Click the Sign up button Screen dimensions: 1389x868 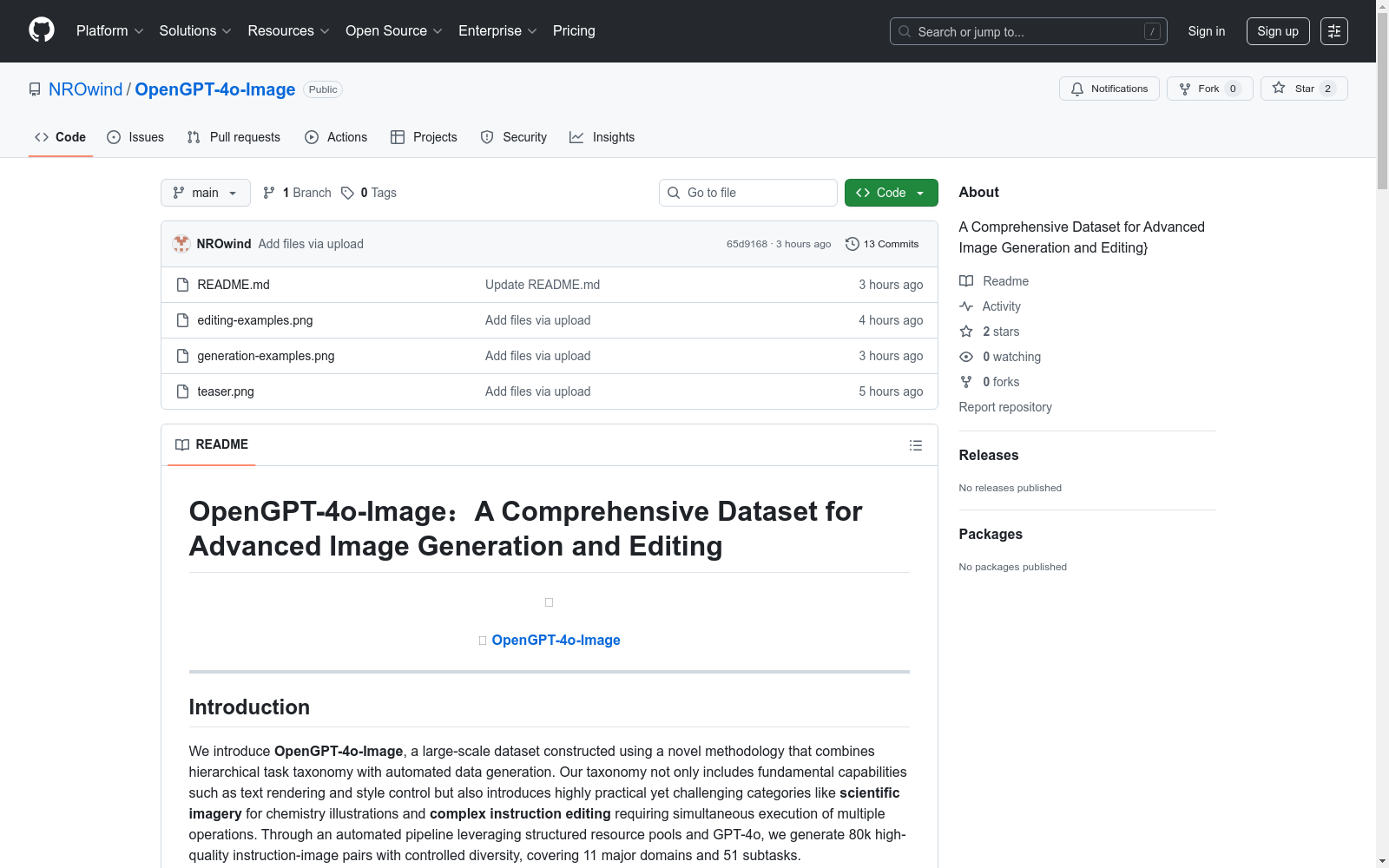coord(1278,31)
